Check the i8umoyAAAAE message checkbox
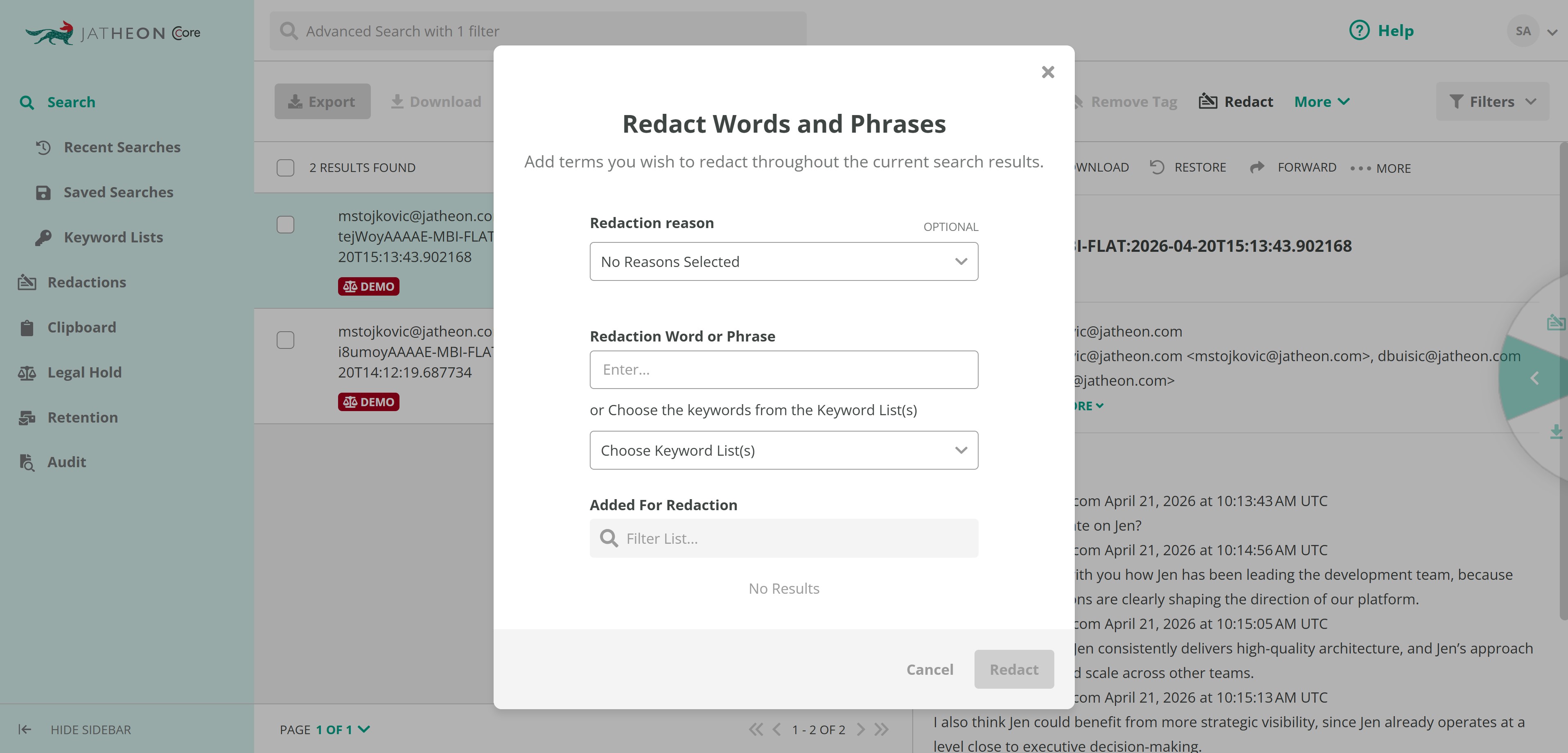Viewport: 1568px width, 753px height. 285,340
